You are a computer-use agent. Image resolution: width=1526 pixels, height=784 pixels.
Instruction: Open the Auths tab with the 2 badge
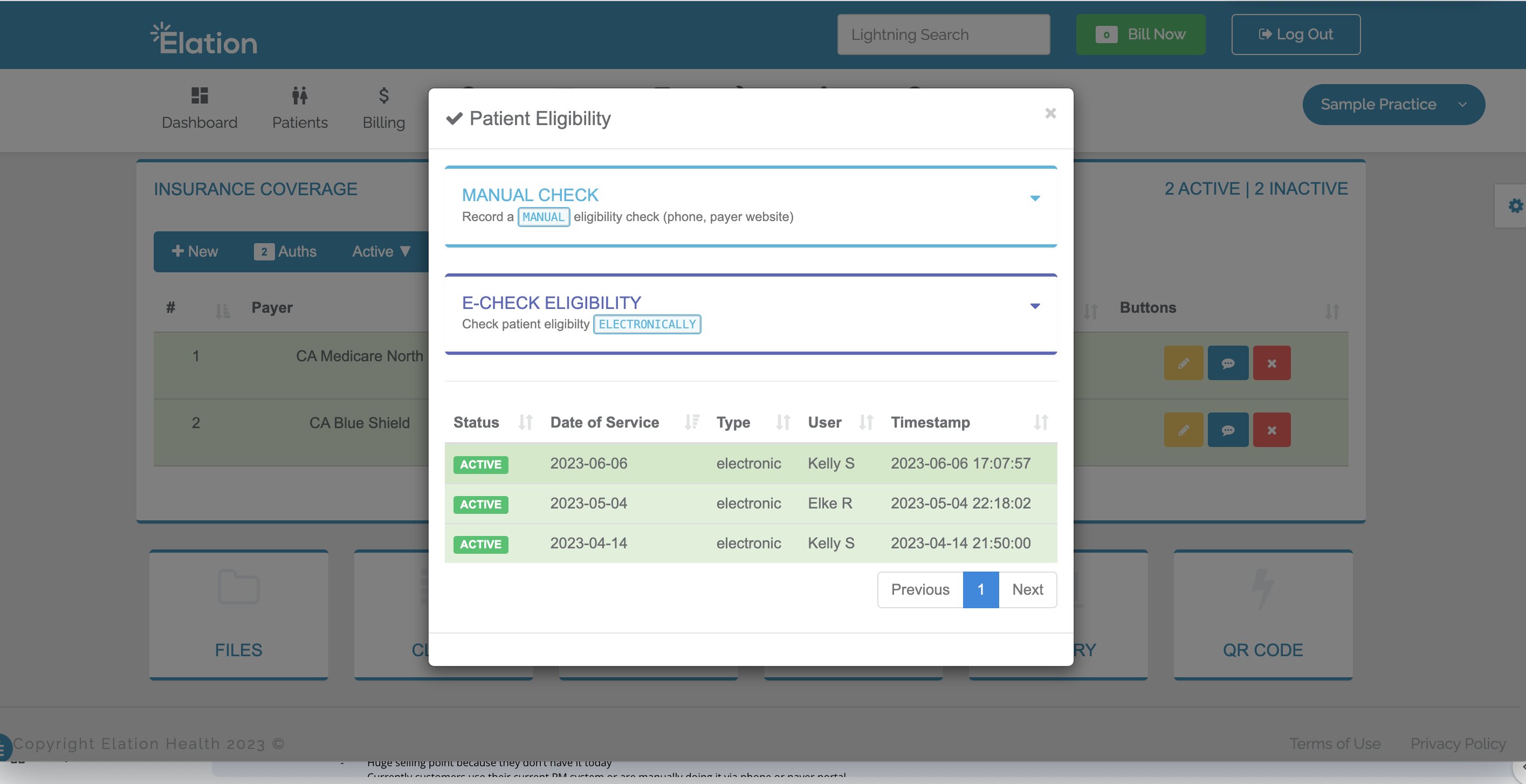coord(286,252)
